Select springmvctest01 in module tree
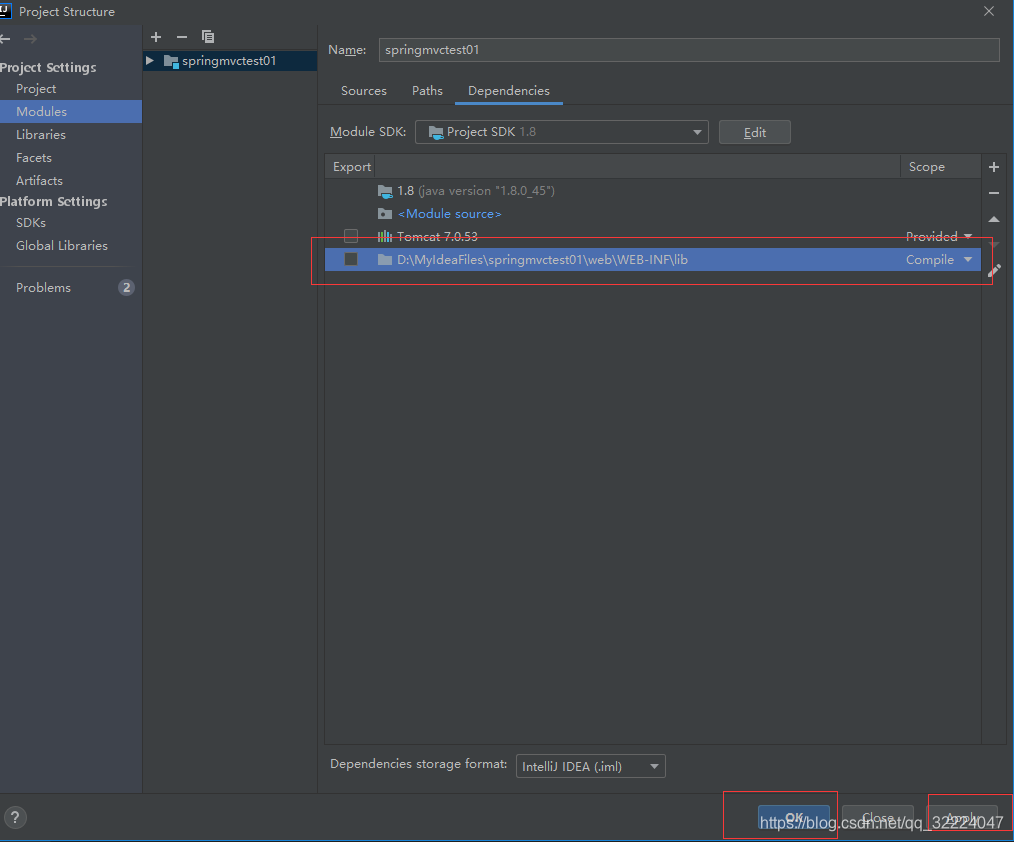This screenshot has width=1014, height=842. 230,61
